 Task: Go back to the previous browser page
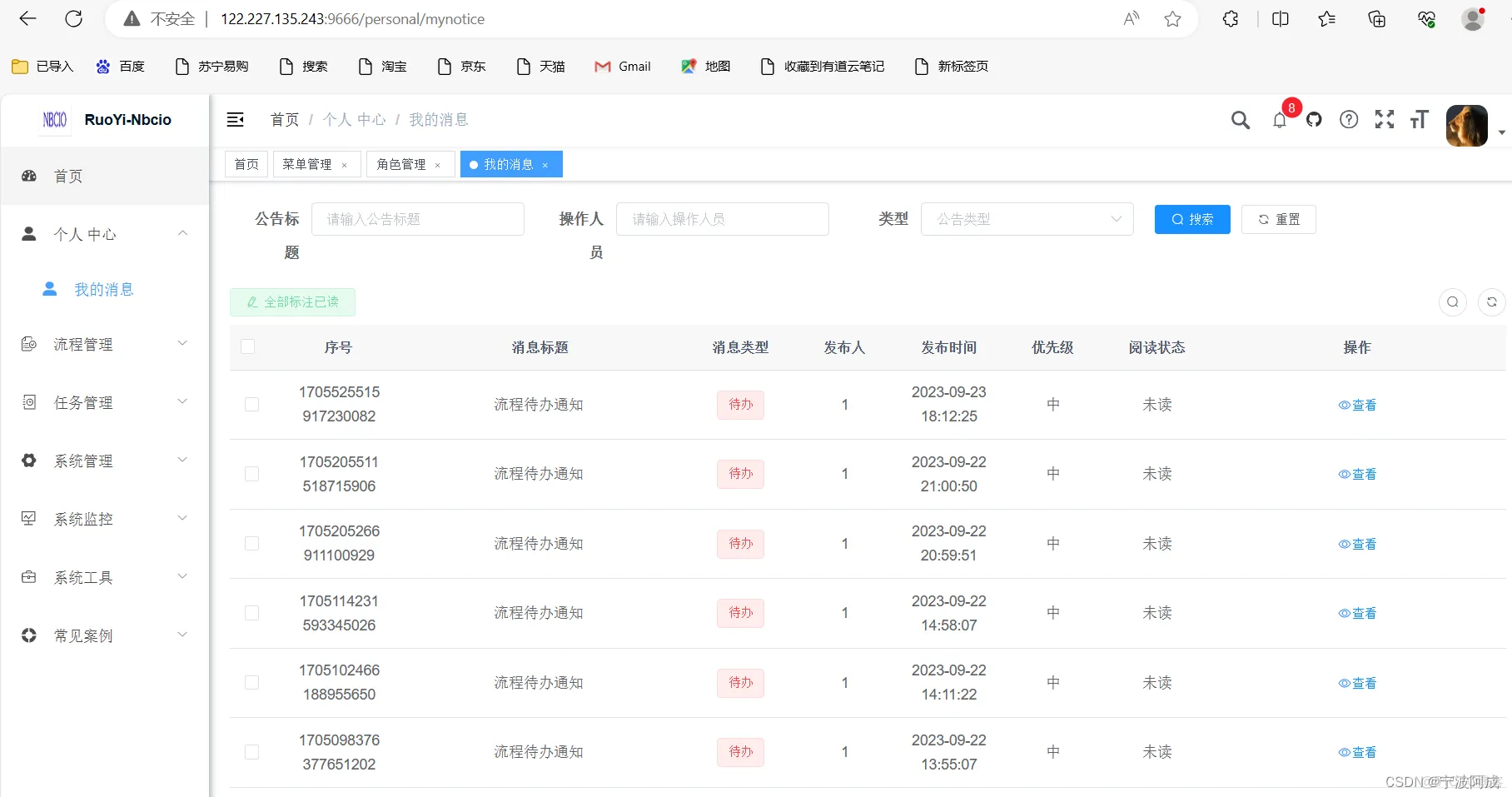tap(27, 18)
